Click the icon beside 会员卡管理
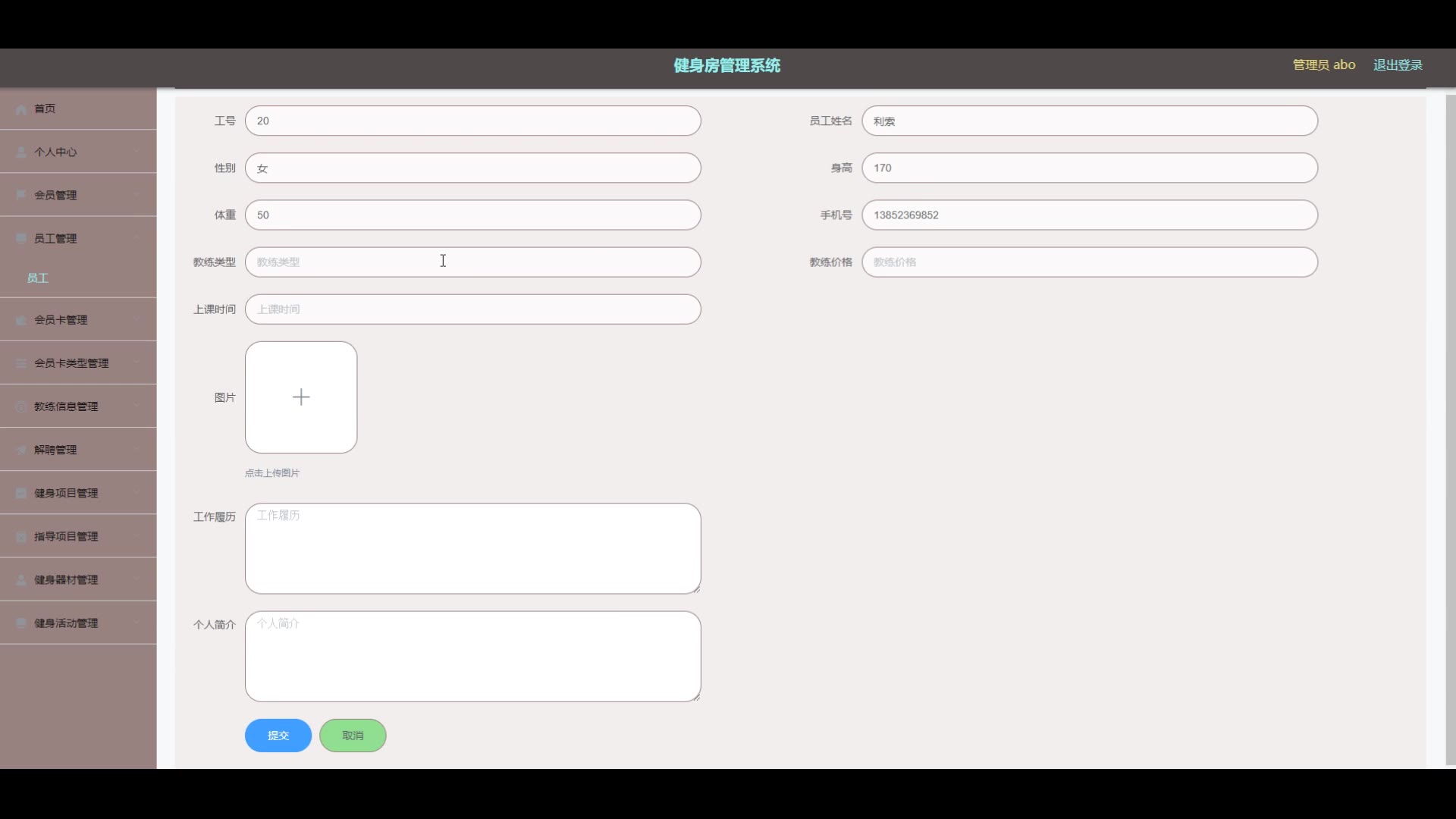 click(x=21, y=320)
